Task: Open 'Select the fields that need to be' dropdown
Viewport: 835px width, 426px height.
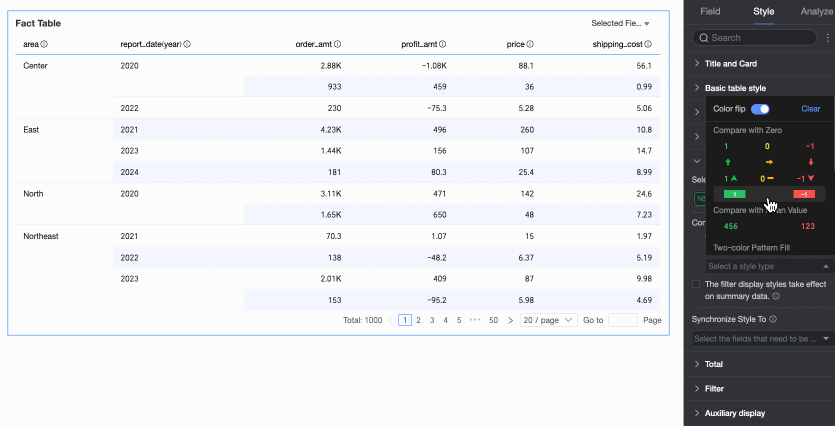Action: click(x=763, y=339)
